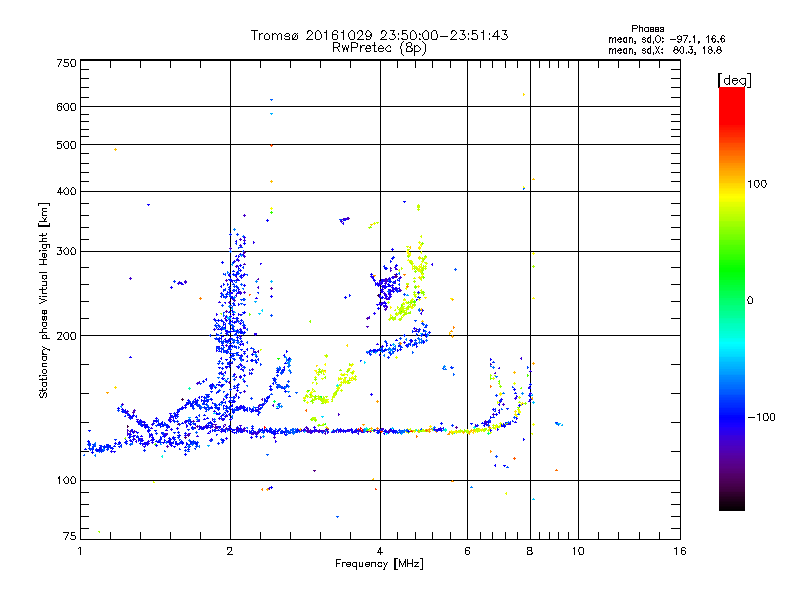Click the 'Stationary phase Virtual Height [km]' axis label
800x600 pixels.
coord(44,301)
